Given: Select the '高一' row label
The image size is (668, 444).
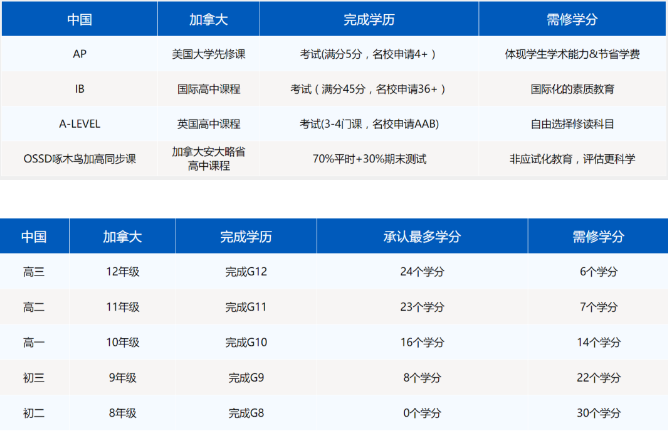Looking at the screenshot, I should click(x=34, y=343).
